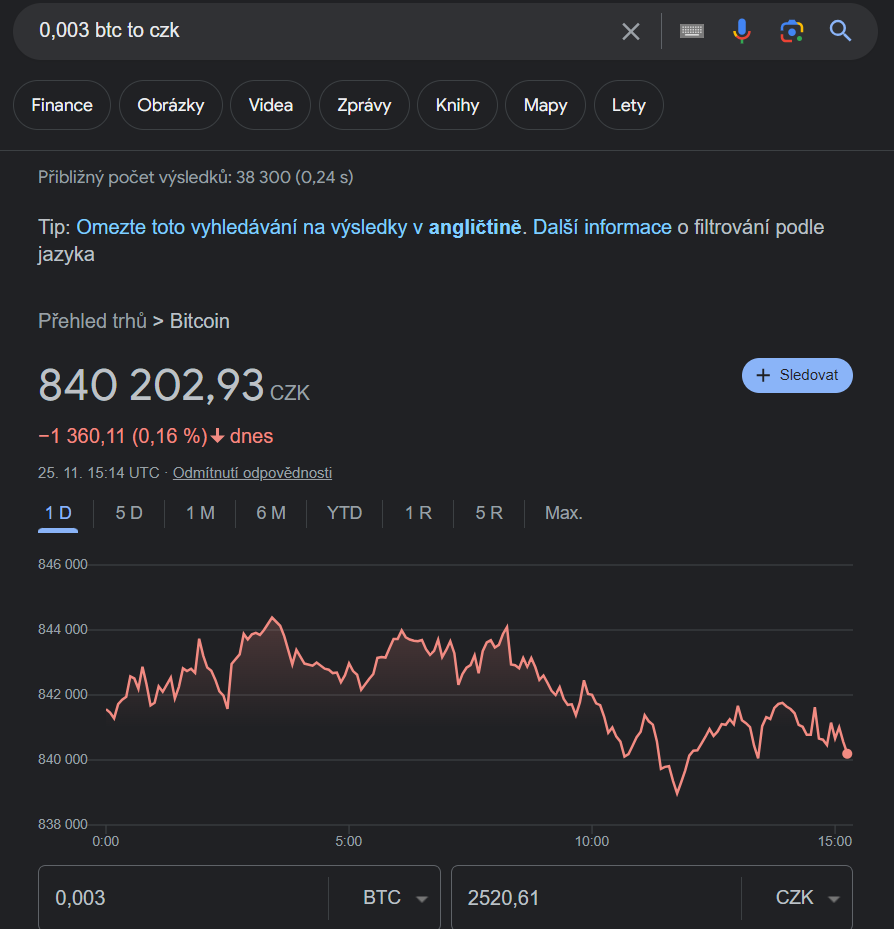Select the 6 M chart range
Viewport: 894px width, 929px height.
[x=271, y=512]
